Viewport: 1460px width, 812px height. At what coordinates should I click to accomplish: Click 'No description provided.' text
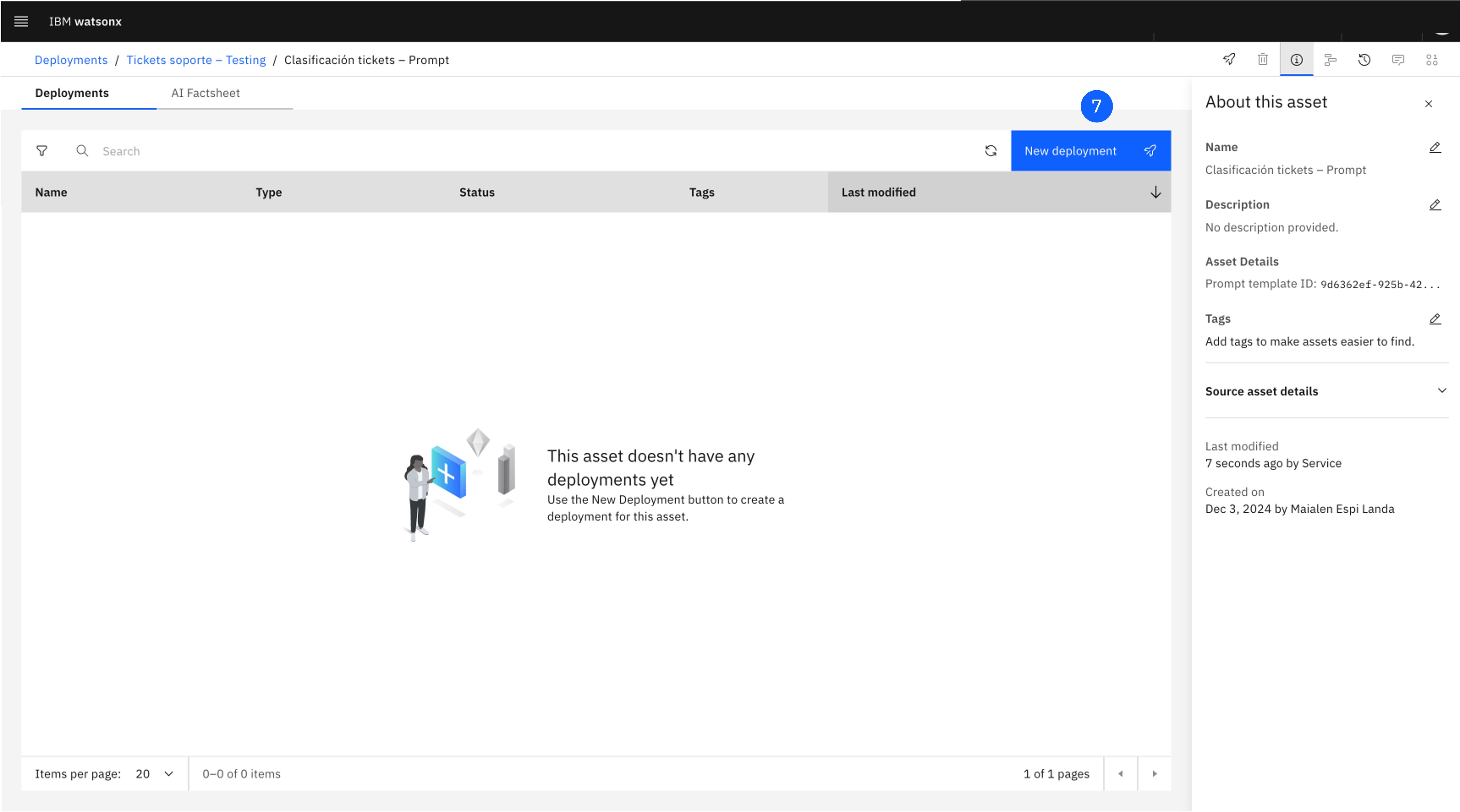pyautogui.click(x=1271, y=227)
